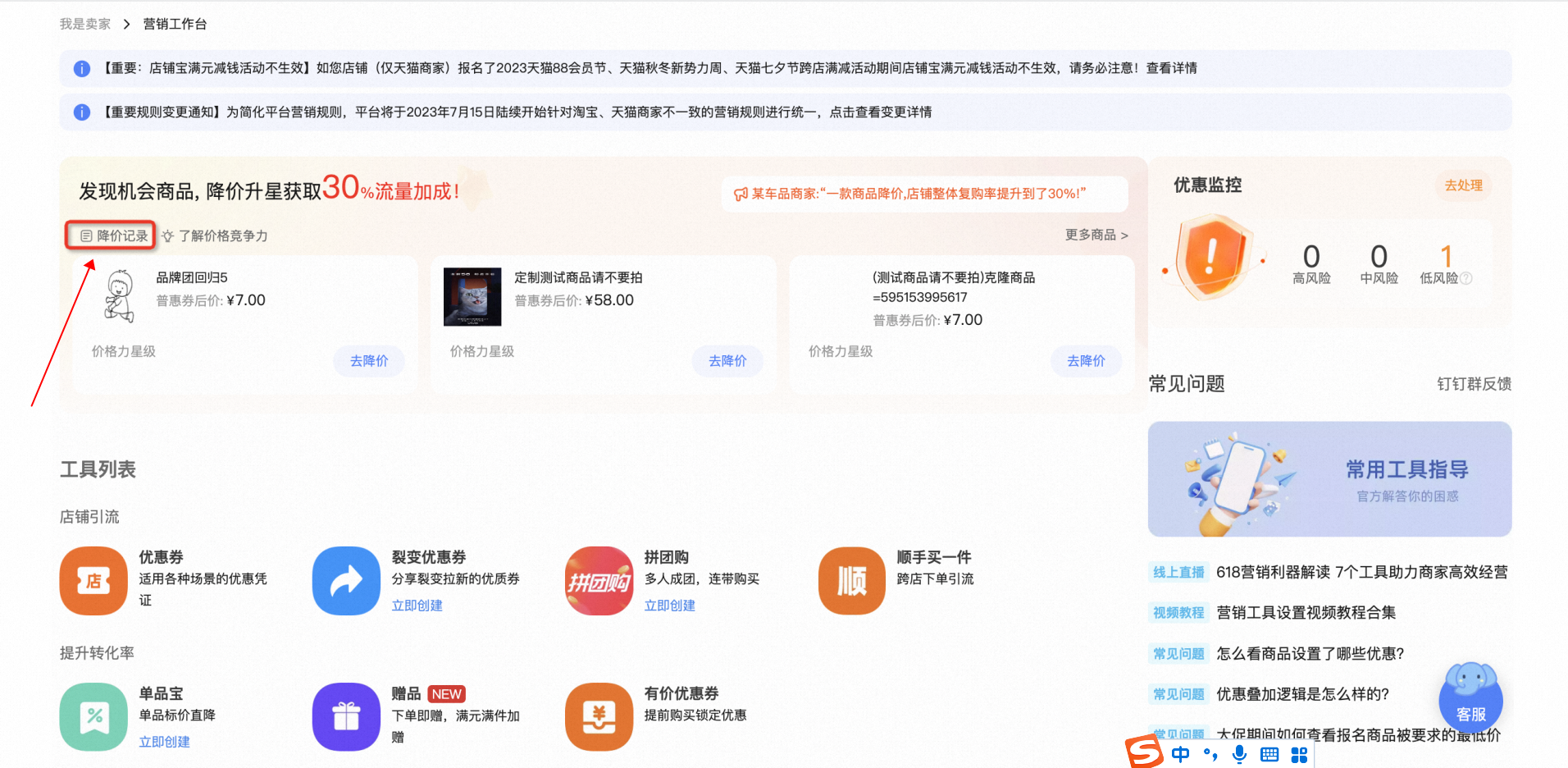Click 去处理 in 优惠监控 panel
Screen dimensions: 1568x768
point(1464,185)
